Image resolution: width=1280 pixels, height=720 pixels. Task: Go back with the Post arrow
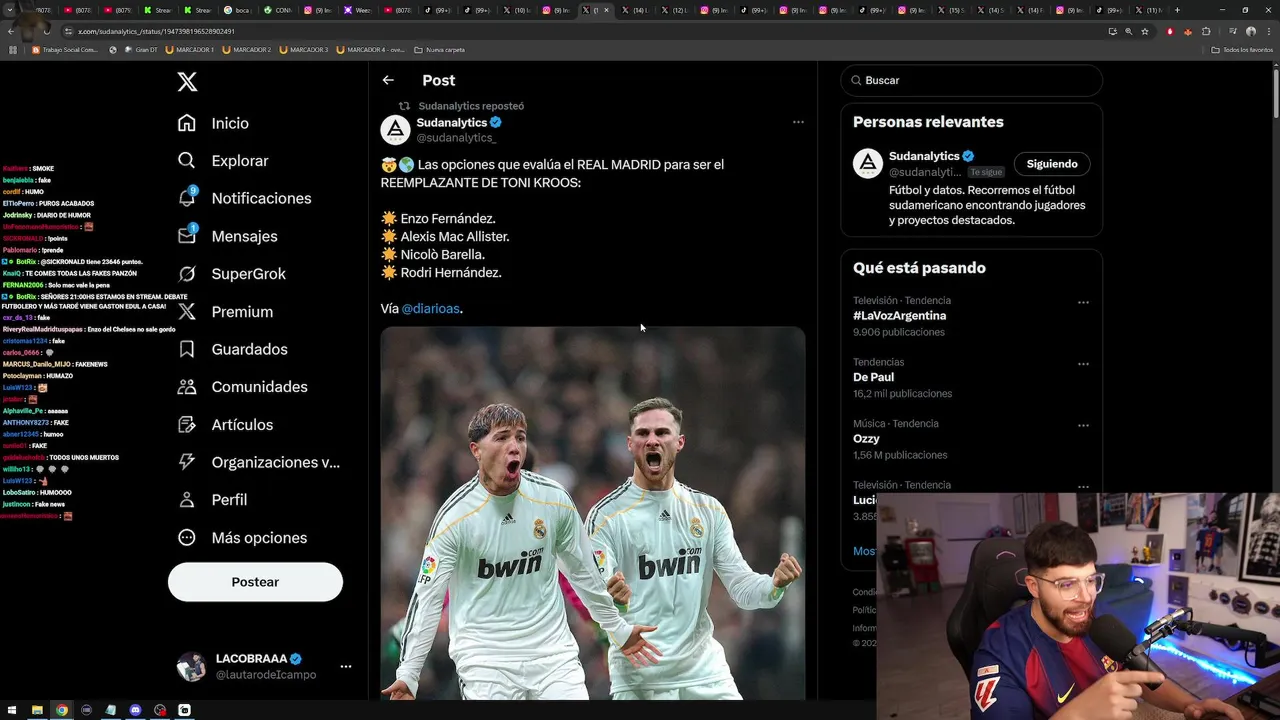(388, 80)
